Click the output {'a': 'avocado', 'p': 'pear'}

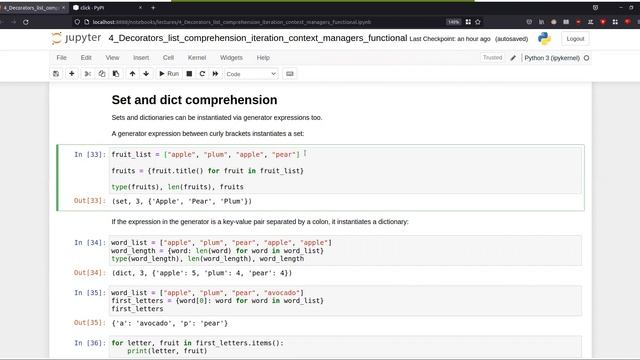pos(169,323)
